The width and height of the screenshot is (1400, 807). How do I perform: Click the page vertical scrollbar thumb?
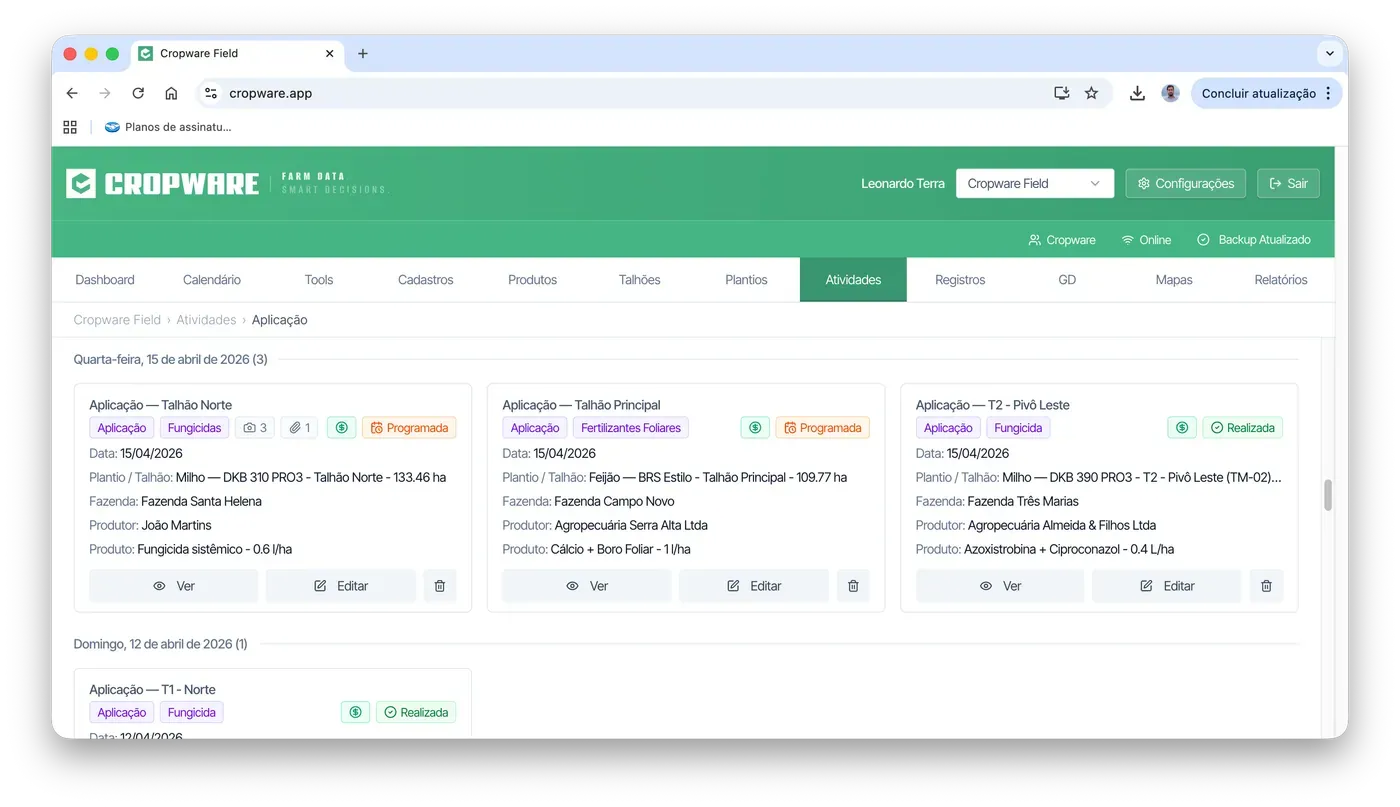(1328, 495)
